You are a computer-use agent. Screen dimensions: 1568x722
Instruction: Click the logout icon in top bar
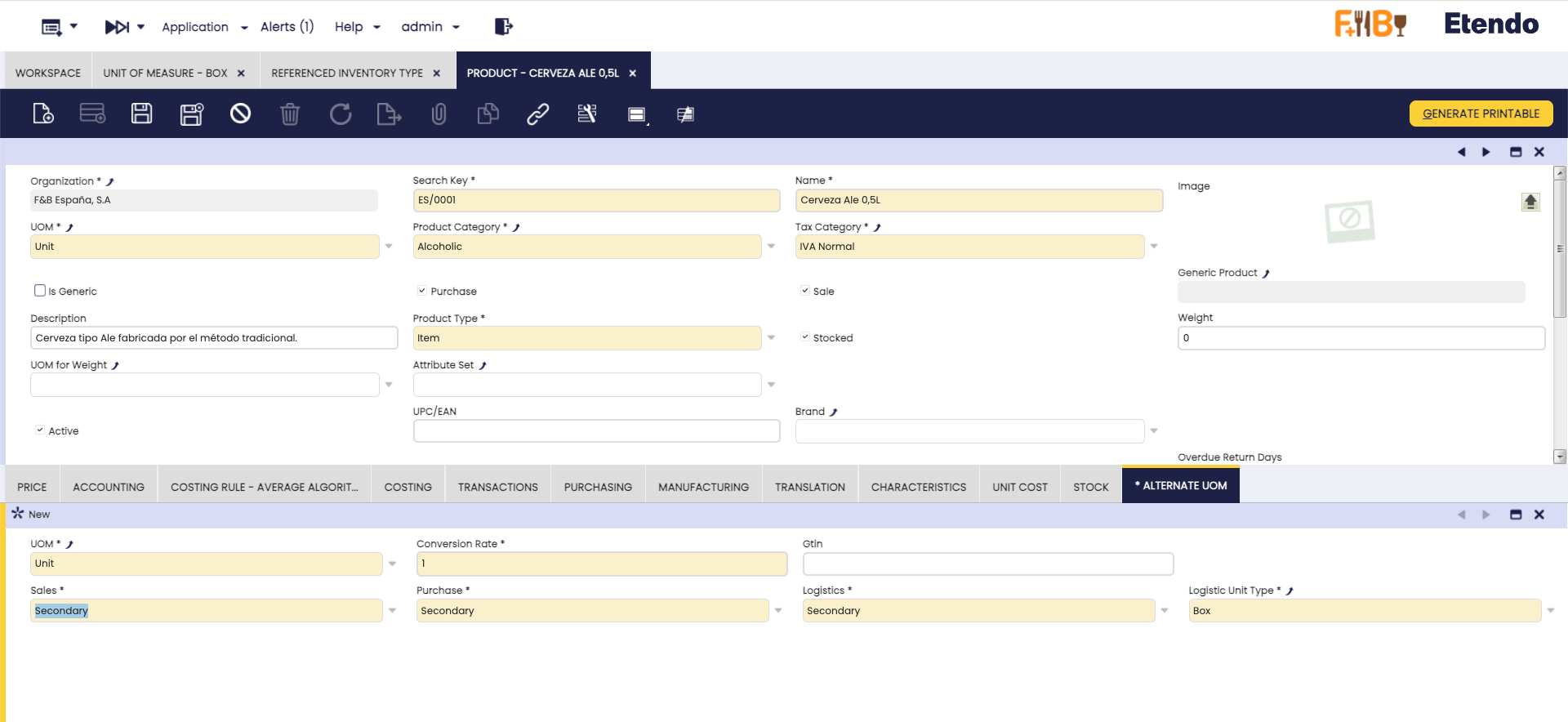[503, 27]
